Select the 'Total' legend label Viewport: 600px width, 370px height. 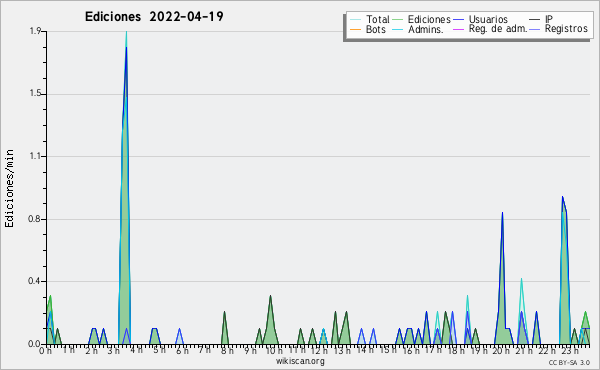[x=378, y=19]
